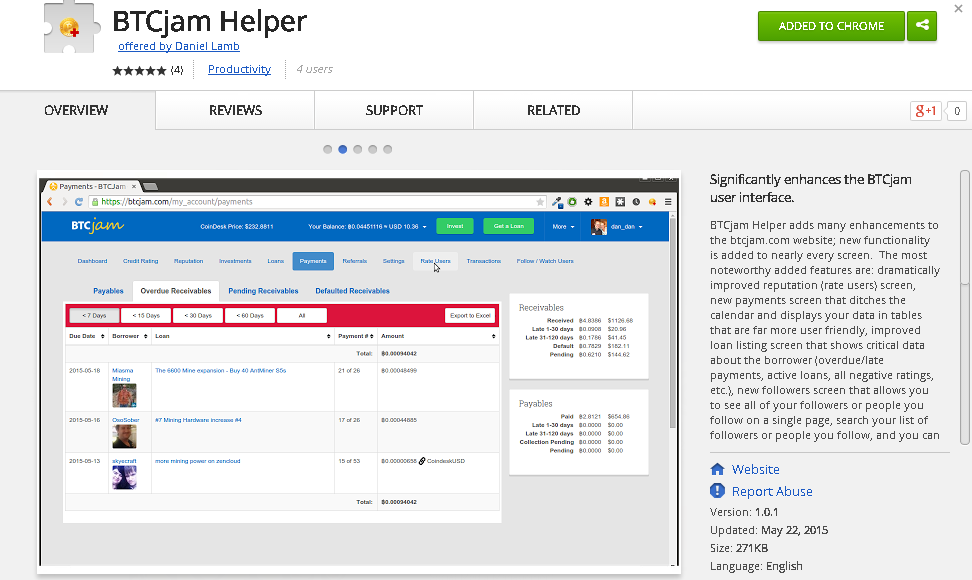Open the Report Abuse link
Image resolution: width=972 pixels, height=580 pixels.
[x=772, y=491]
